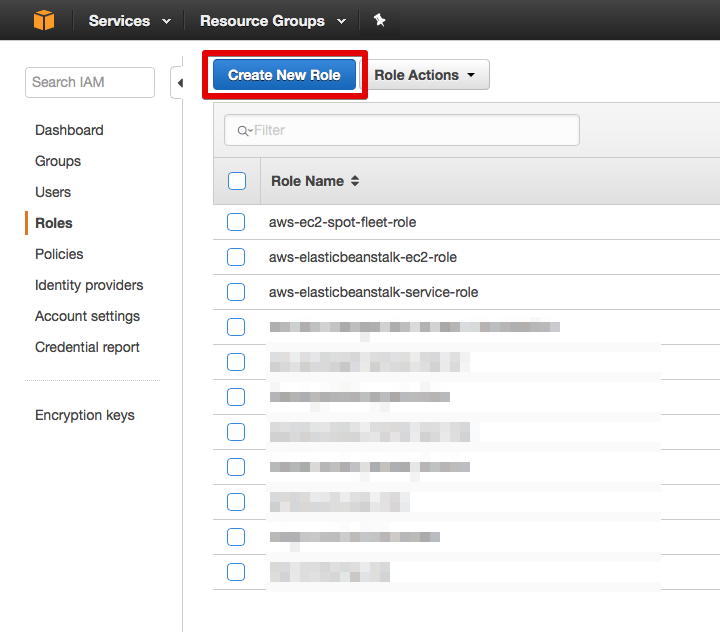Click the Create New Role button
Screen dimensions: 720x632
pyautogui.click(x=284, y=74)
